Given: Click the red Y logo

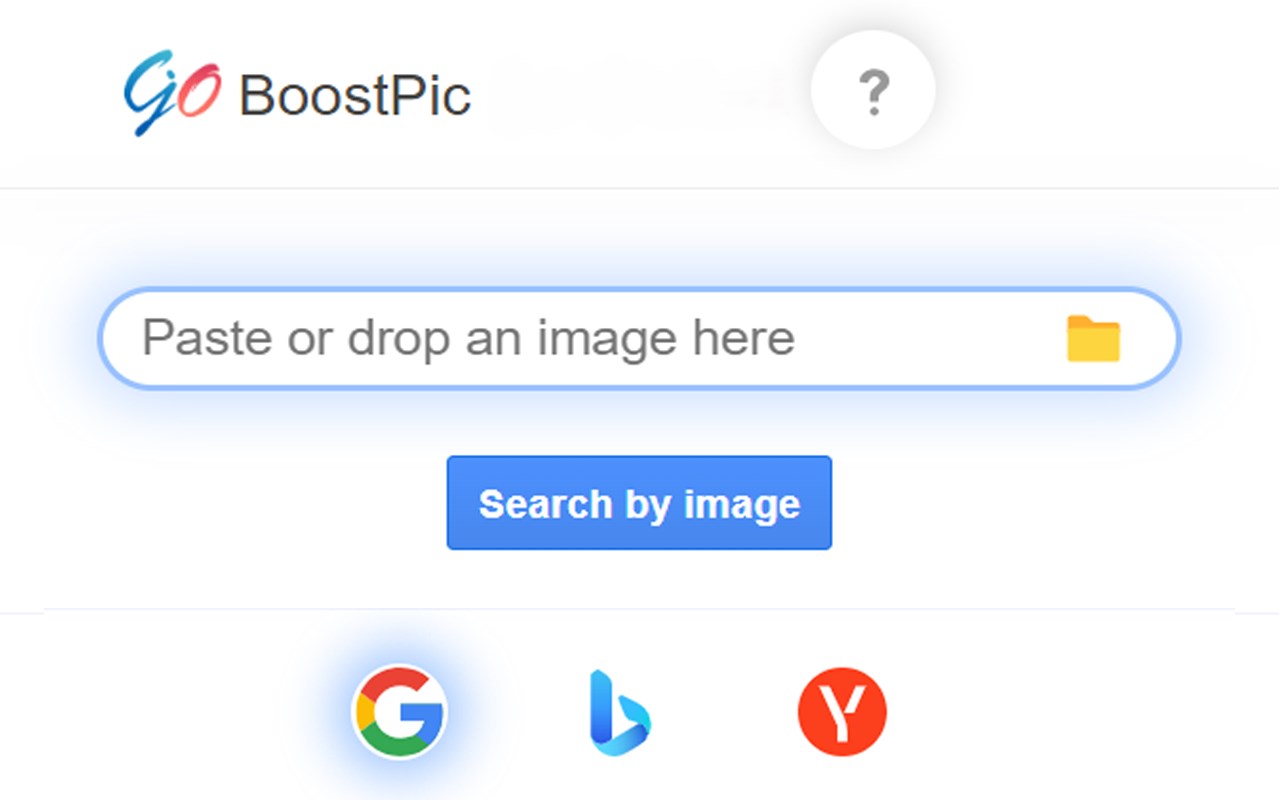Looking at the screenshot, I should point(842,712).
